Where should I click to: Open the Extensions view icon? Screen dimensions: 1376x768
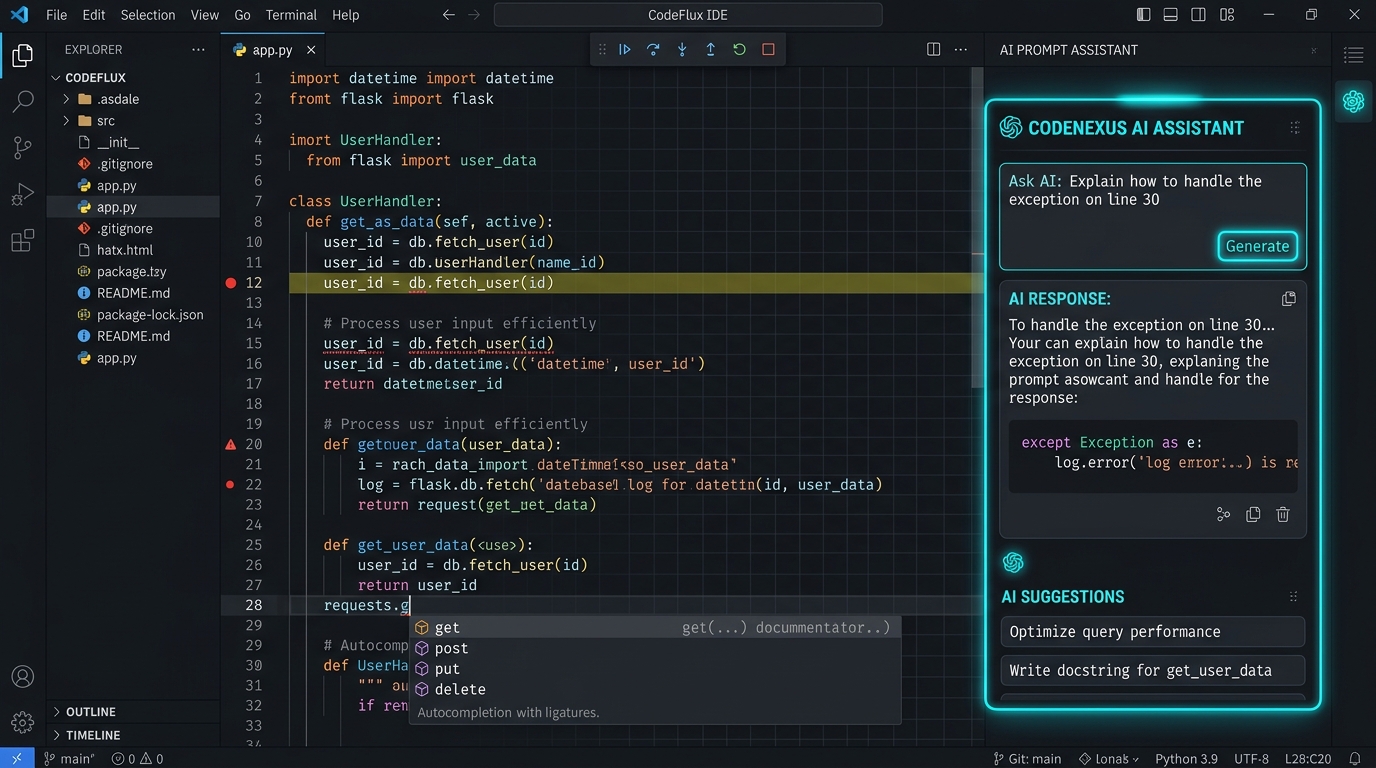(22, 241)
